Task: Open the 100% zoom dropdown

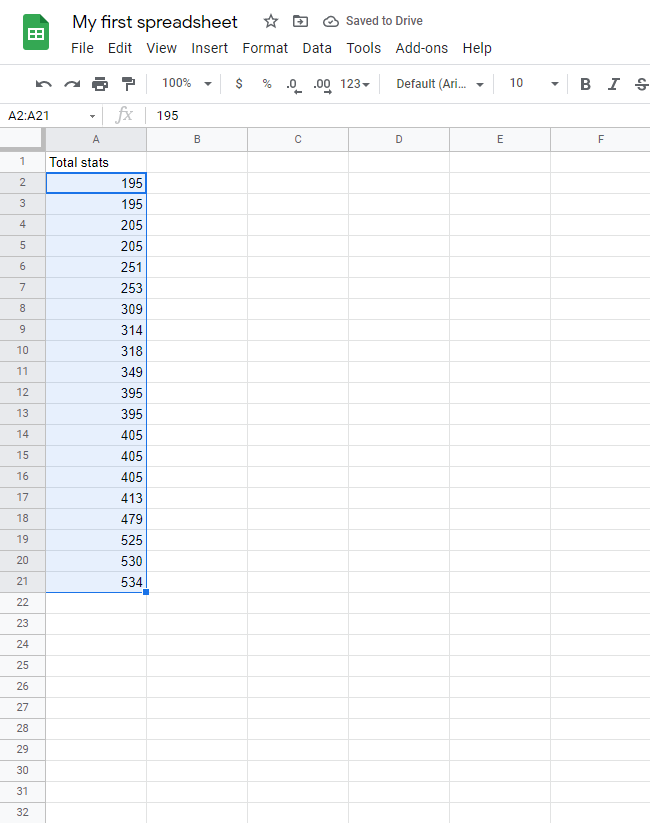Action: click(187, 84)
